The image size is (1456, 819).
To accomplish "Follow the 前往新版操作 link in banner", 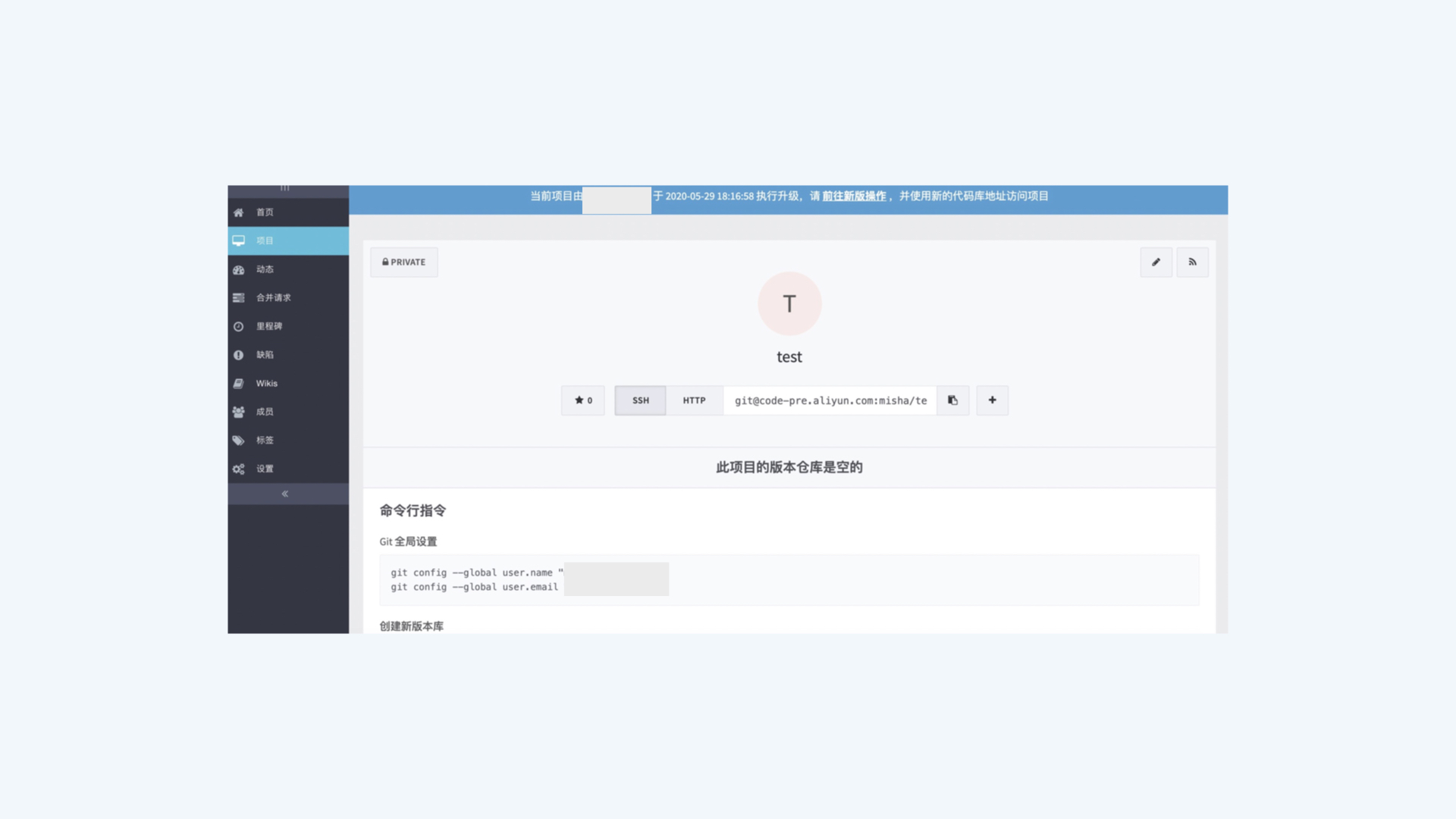I will click(x=854, y=196).
